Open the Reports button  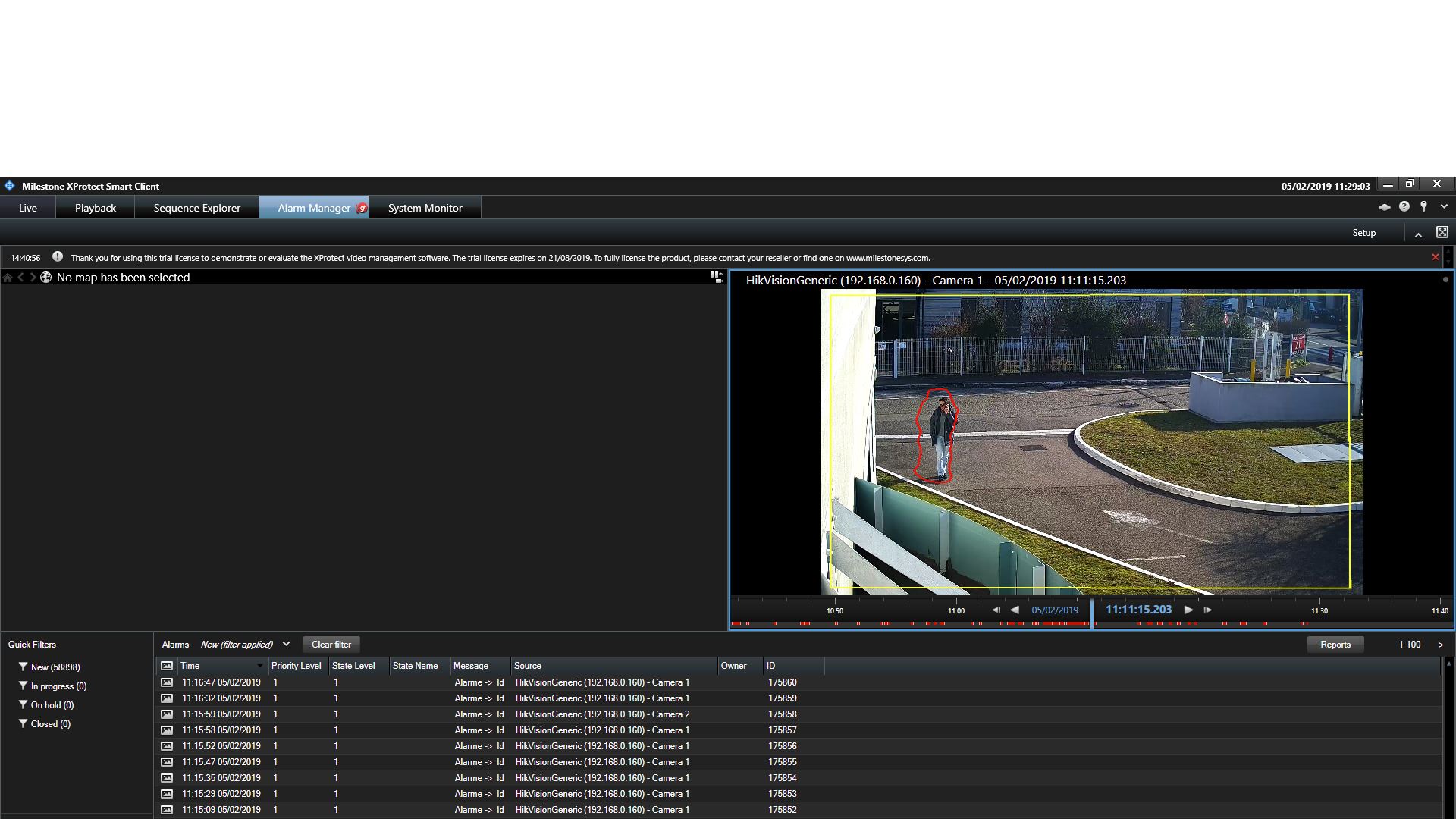coord(1335,645)
